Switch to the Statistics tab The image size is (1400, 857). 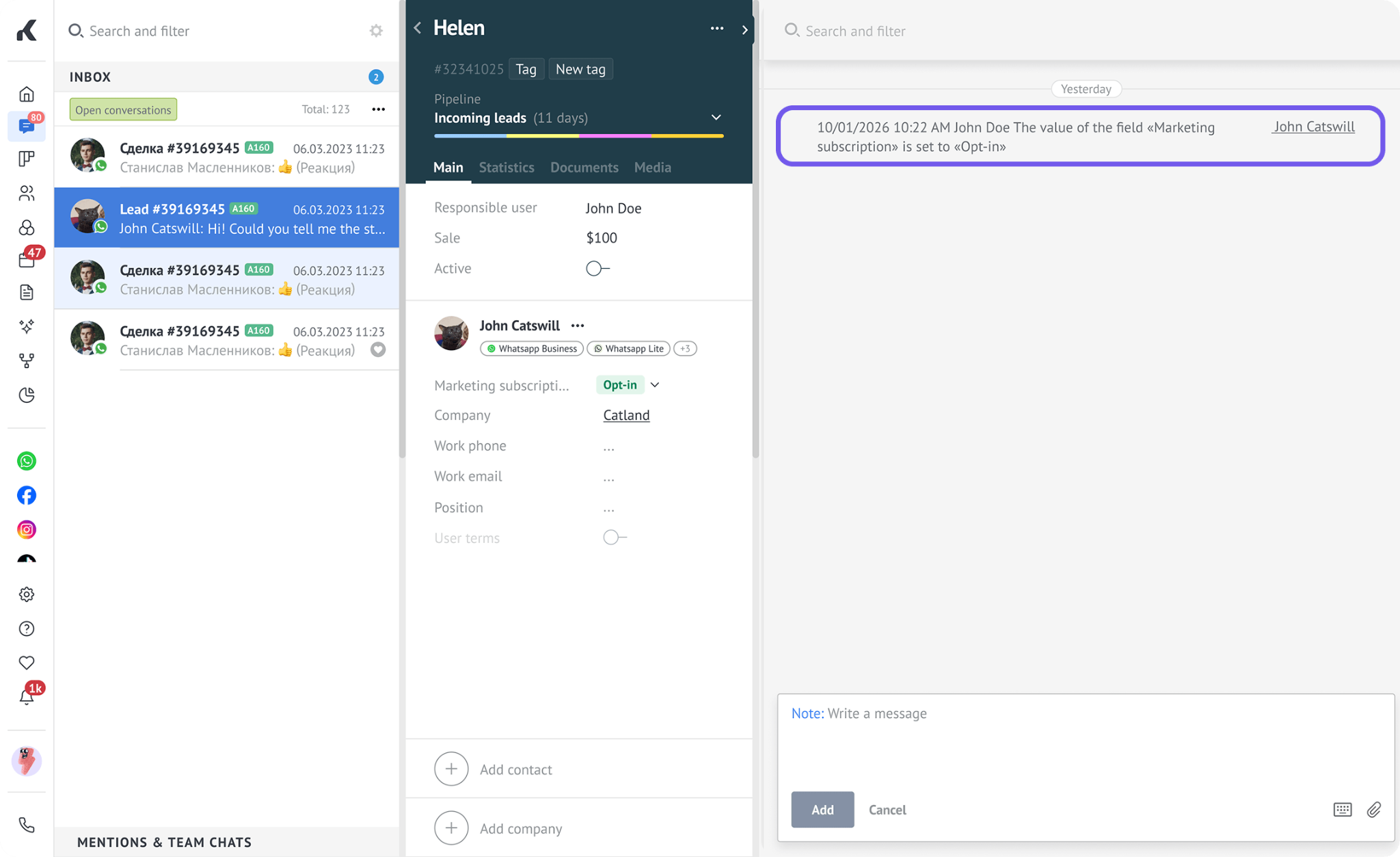coord(507,167)
